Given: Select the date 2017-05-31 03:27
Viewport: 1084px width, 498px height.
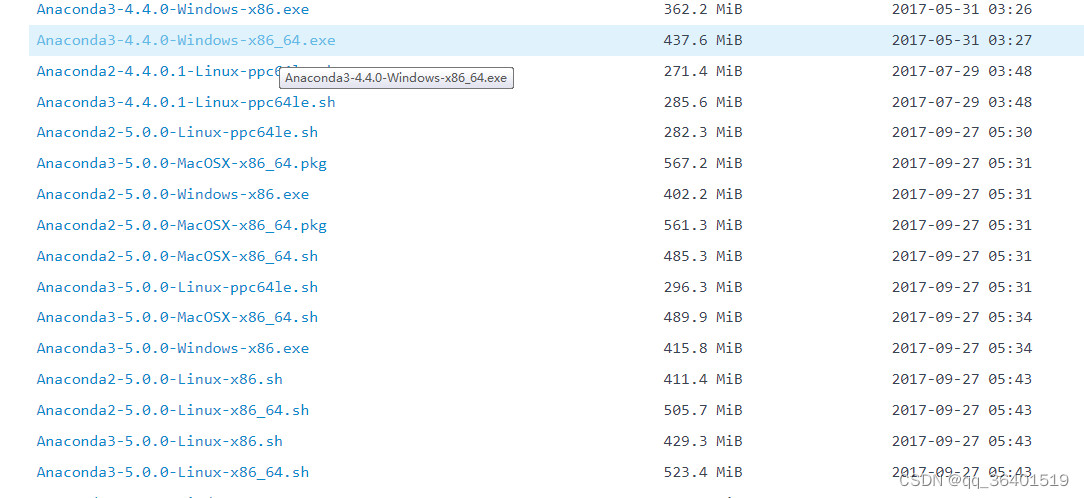Looking at the screenshot, I should tap(962, 40).
